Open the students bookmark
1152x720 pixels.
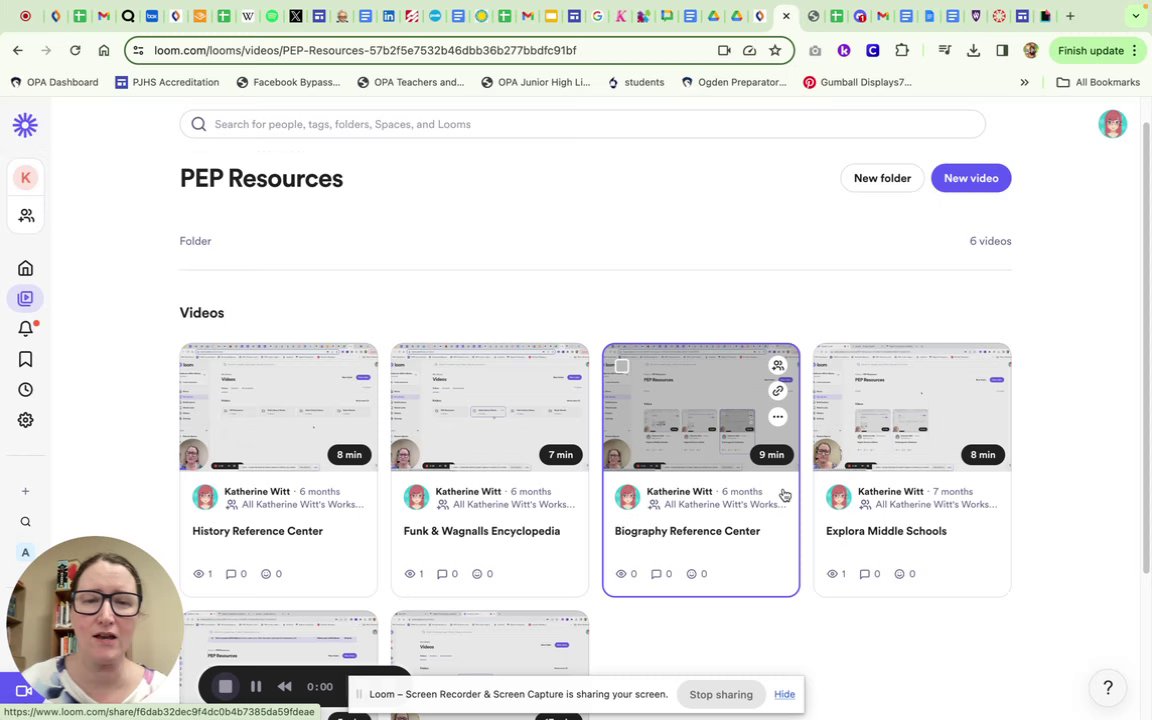click(x=636, y=82)
